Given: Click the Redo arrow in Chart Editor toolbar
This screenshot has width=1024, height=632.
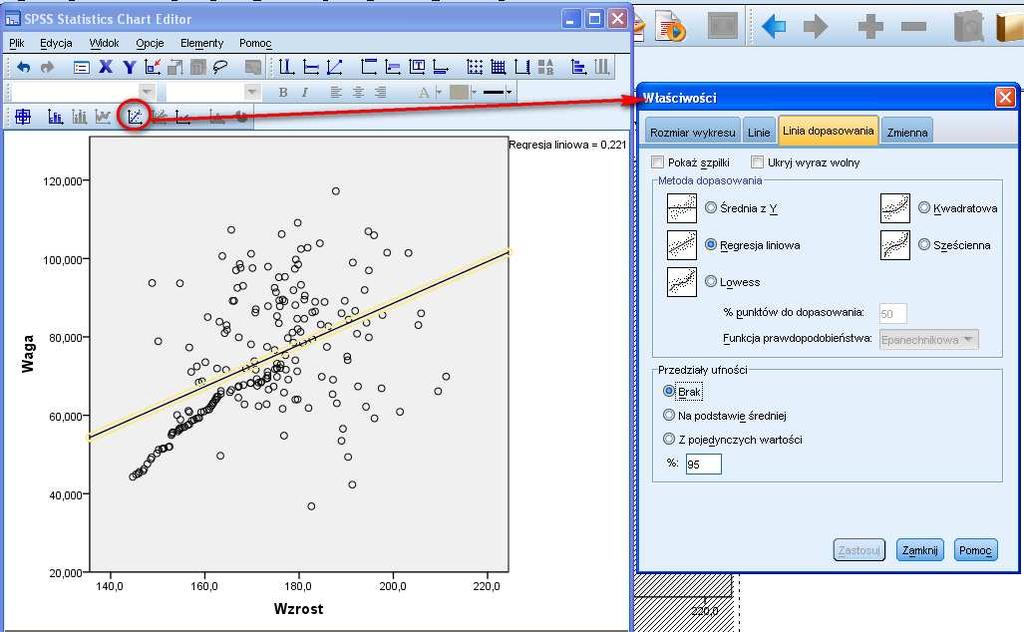Looking at the screenshot, I should tap(47, 67).
